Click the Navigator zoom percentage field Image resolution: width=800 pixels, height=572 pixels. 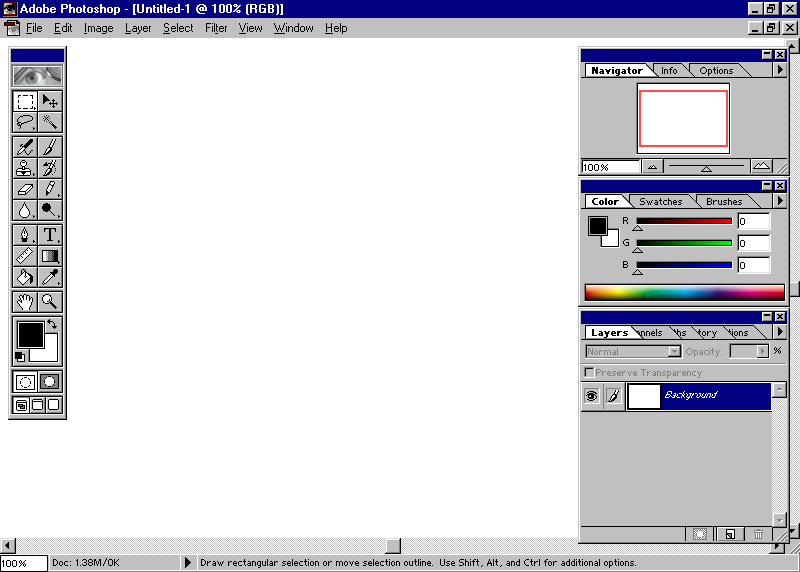coord(611,167)
